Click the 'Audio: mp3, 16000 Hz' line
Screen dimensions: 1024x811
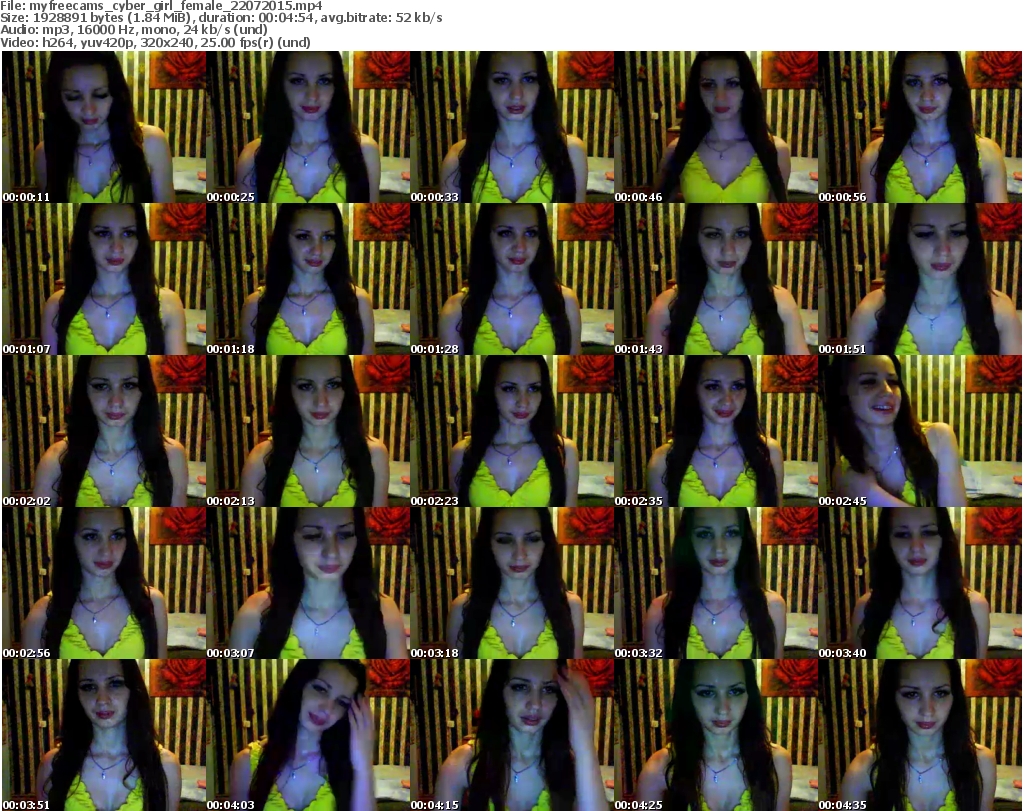tap(134, 30)
